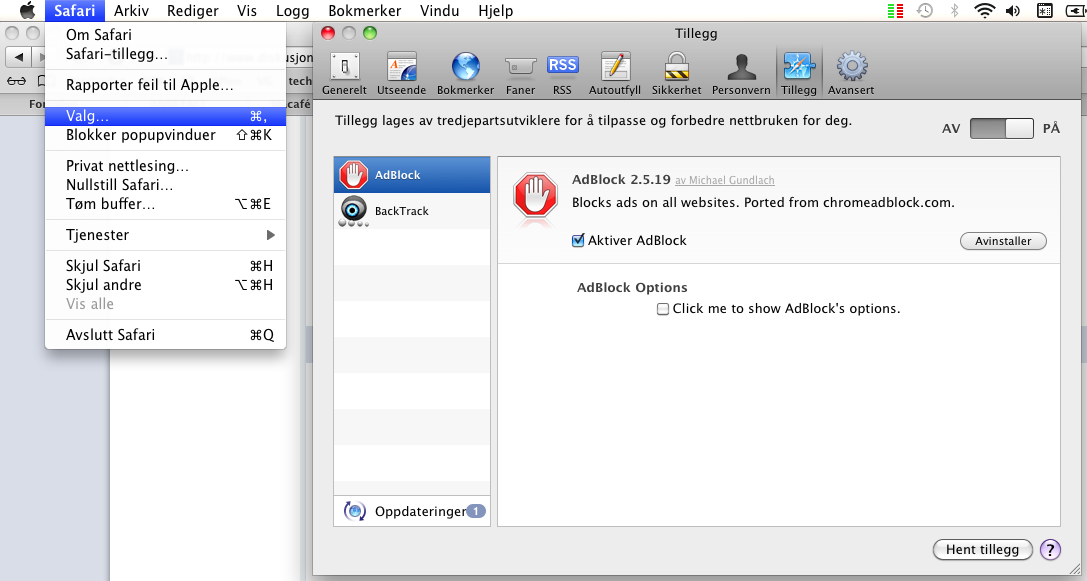The height and width of the screenshot is (581, 1087).
Task: Click the red-green activity meter icon
Action: 895,10
